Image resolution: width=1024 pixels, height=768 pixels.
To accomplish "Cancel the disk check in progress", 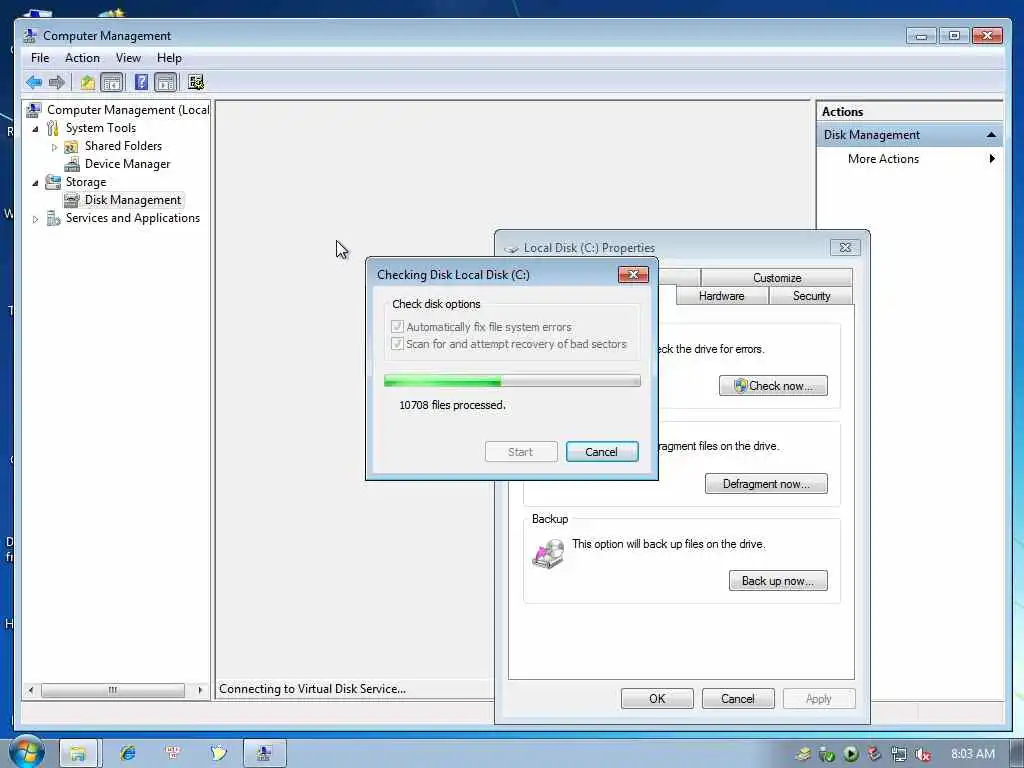I will [601, 452].
